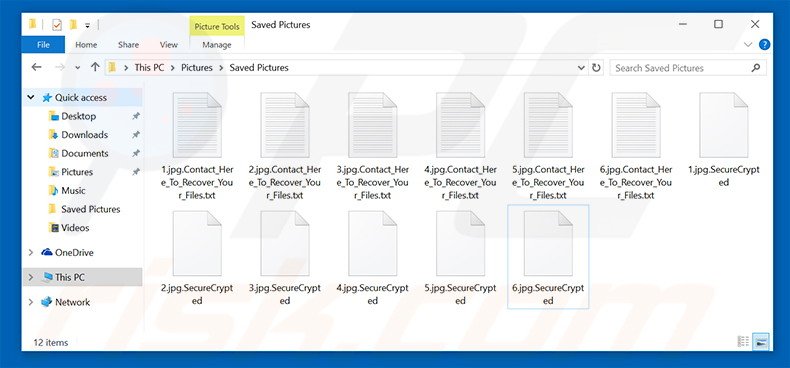This screenshot has height=368, width=790.
Task: Select the 1.jpg.SecureCrypted file icon
Action: tap(723, 125)
